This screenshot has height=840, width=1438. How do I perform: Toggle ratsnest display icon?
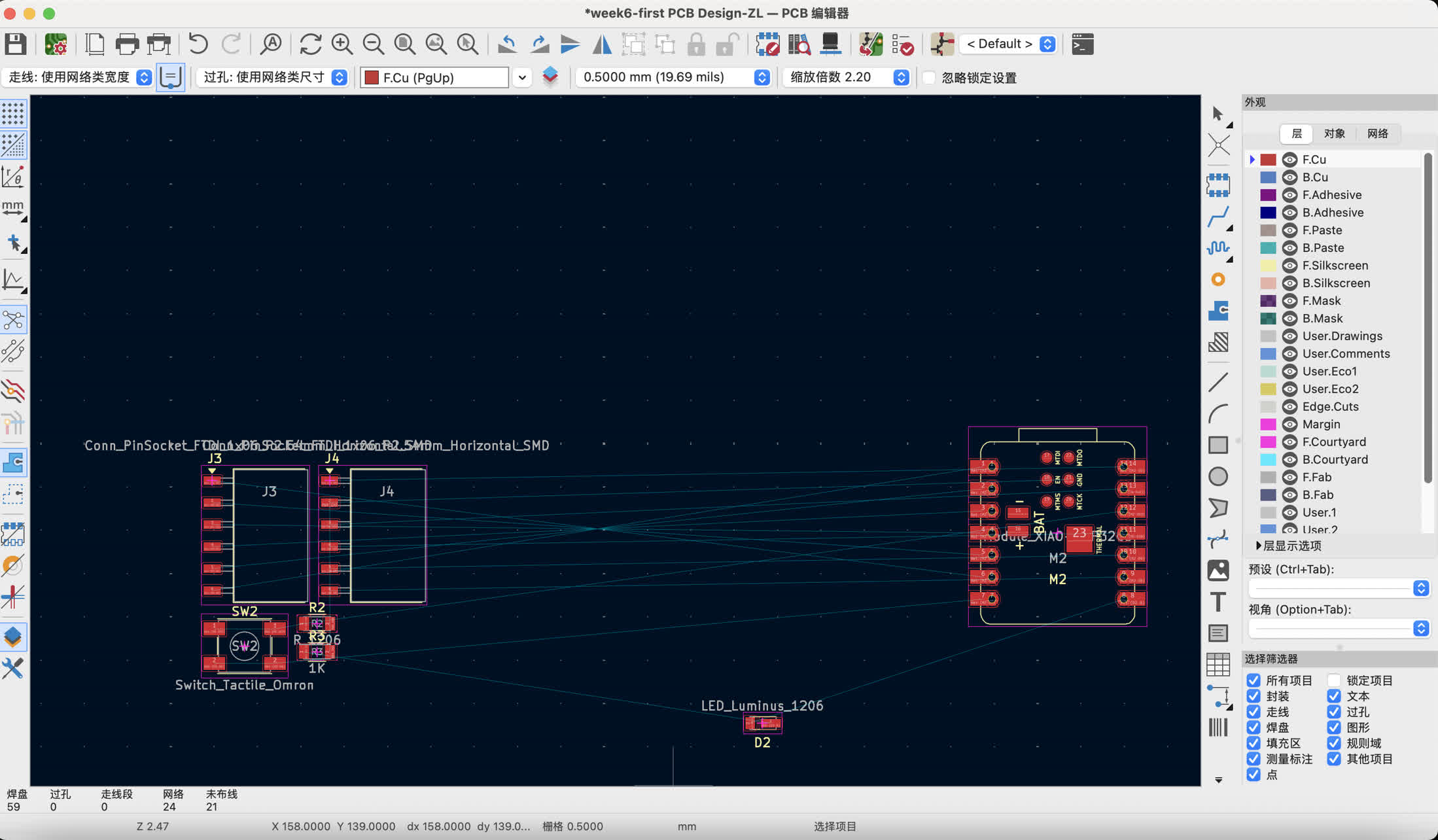point(13,320)
